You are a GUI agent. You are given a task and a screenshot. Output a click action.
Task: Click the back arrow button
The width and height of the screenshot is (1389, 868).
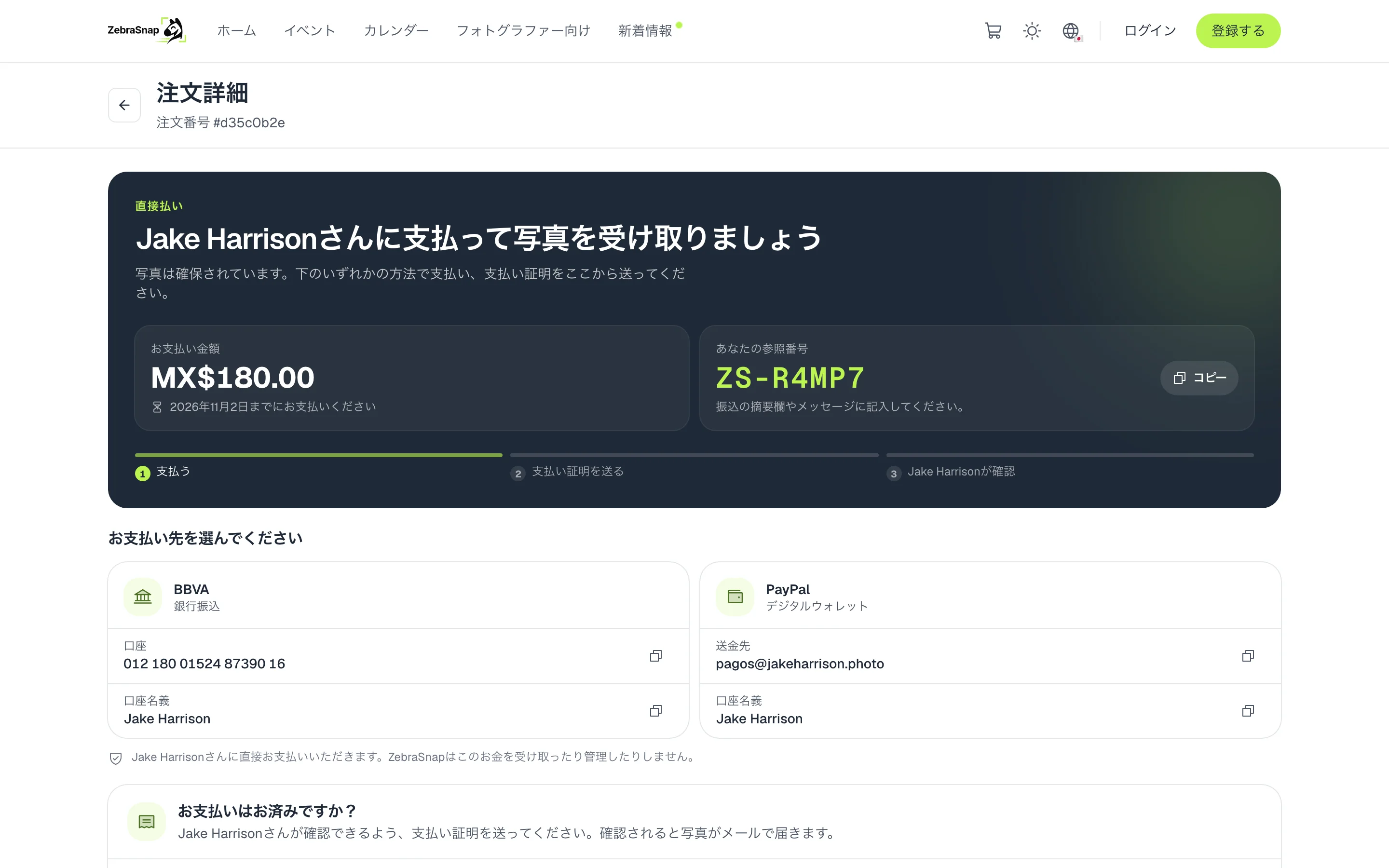pyautogui.click(x=124, y=105)
